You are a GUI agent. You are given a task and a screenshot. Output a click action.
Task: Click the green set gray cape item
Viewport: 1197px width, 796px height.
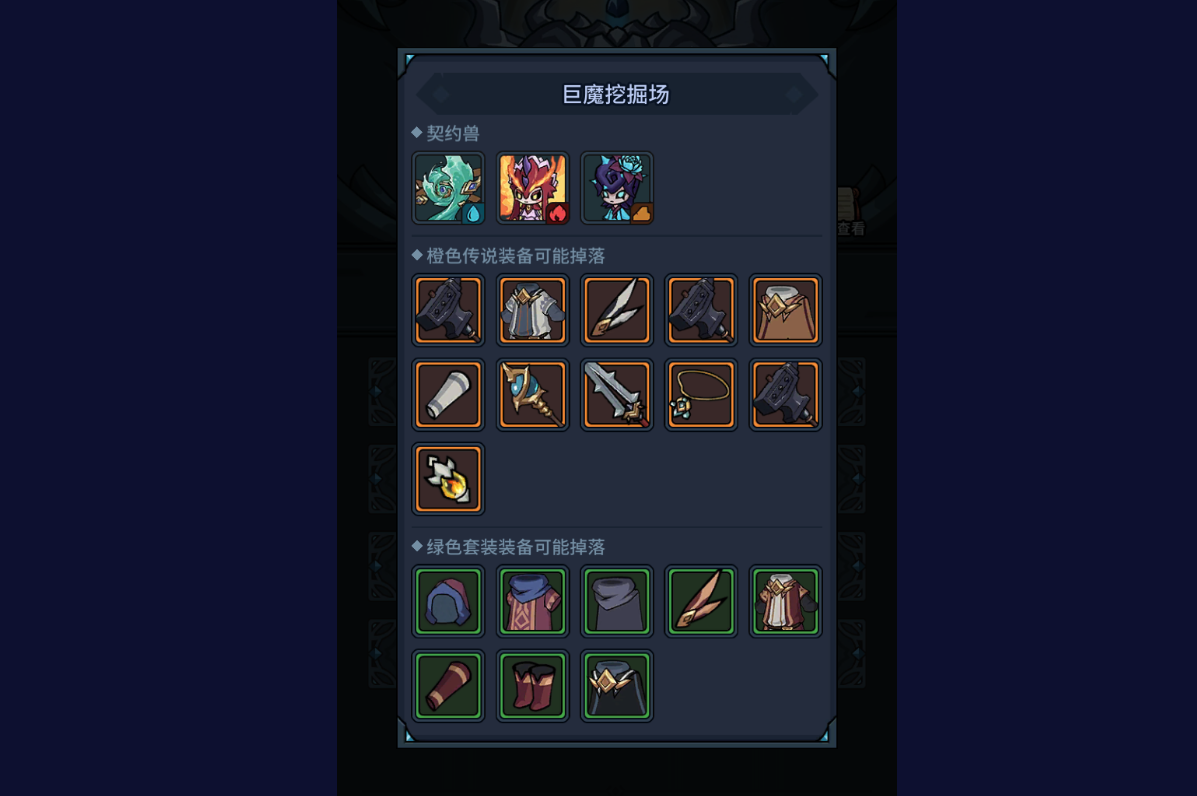pos(617,601)
